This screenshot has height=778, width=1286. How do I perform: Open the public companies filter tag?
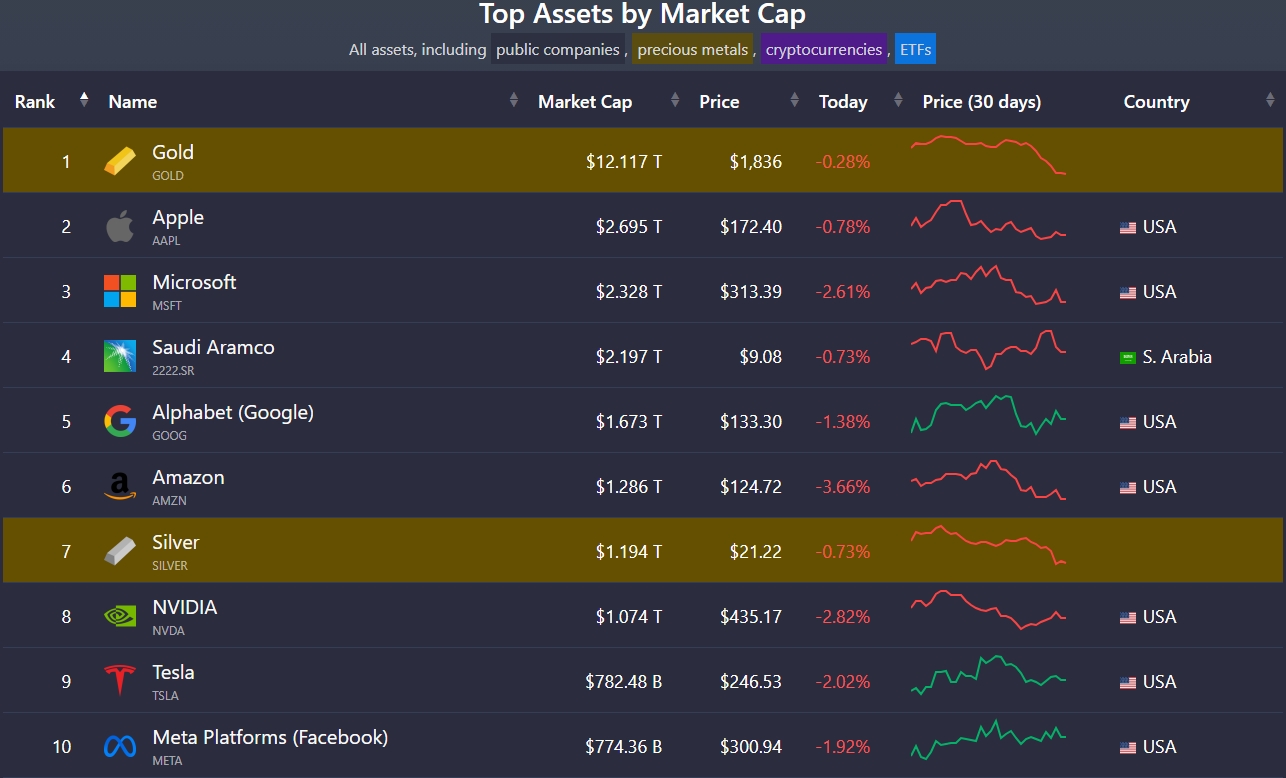558,49
